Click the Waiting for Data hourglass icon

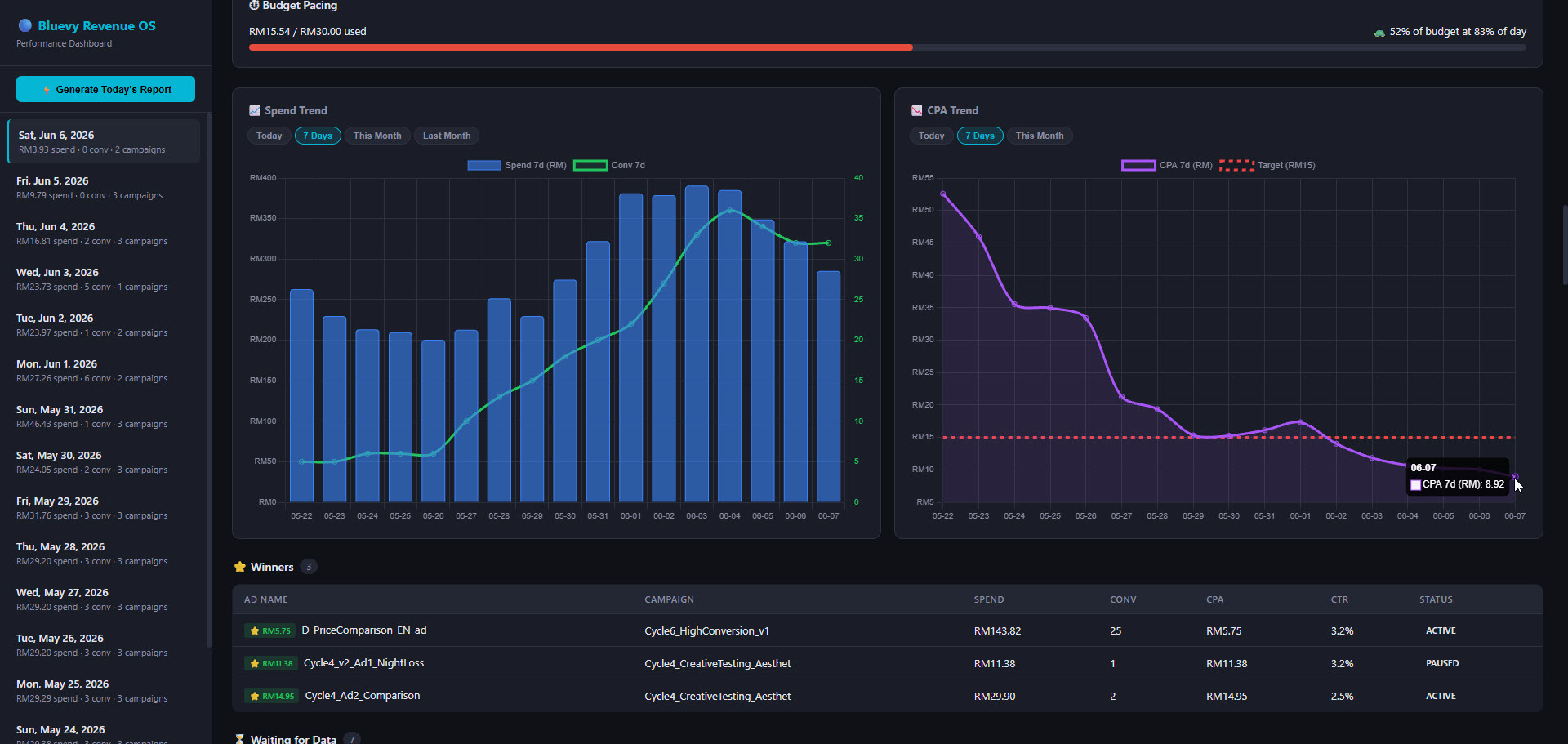click(x=240, y=739)
